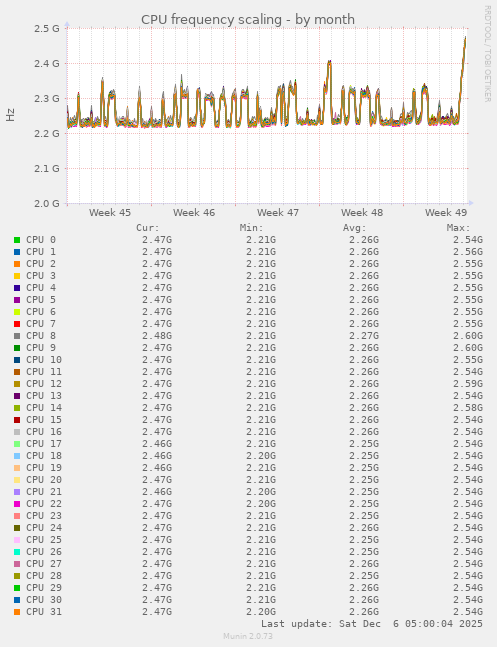Click the '2.2 G' y-axis label

pos(47,134)
